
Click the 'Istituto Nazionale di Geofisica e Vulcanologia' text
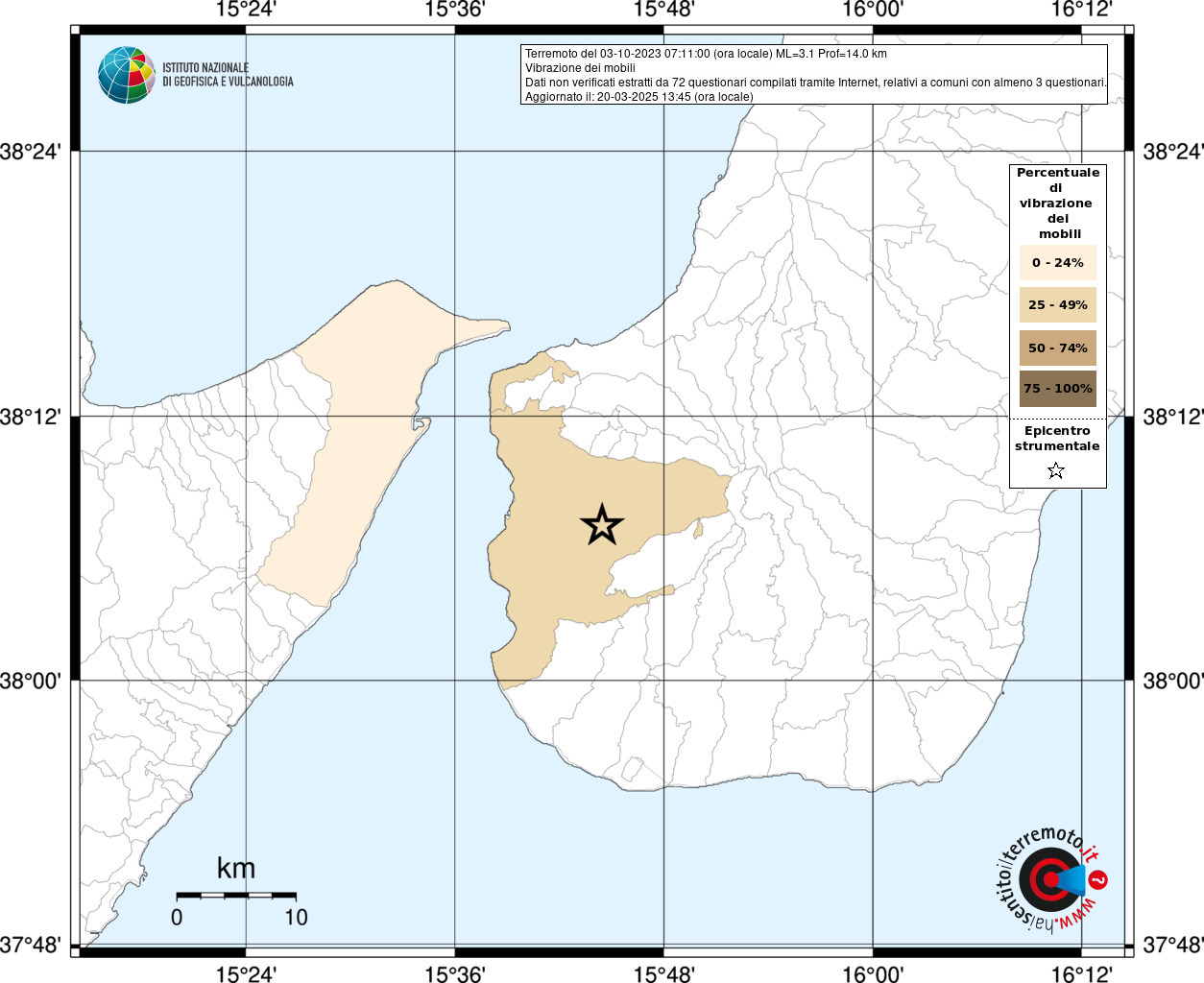(228, 75)
